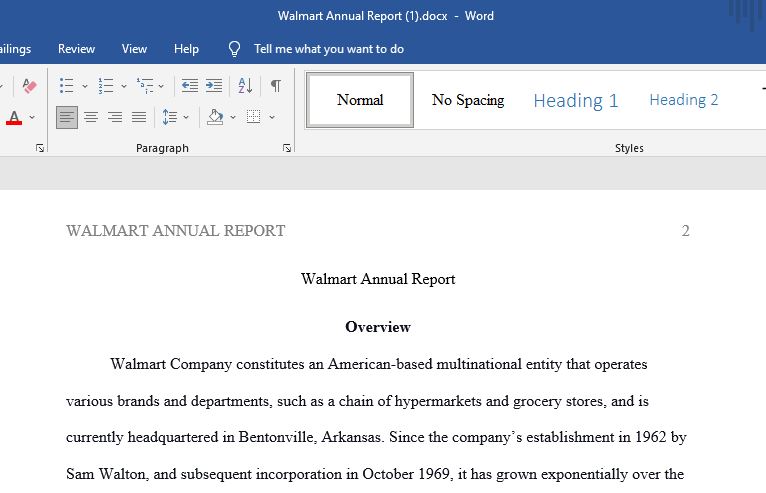The image size is (766, 493).
Task: Click the word American-based in the first line
Action: coord(380,364)
